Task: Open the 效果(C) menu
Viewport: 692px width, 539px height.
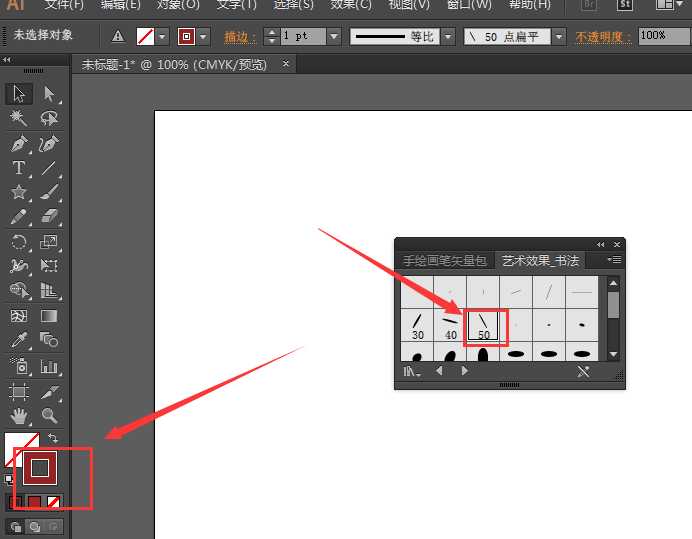Action: pyautogui.click(x=351, y=5)
